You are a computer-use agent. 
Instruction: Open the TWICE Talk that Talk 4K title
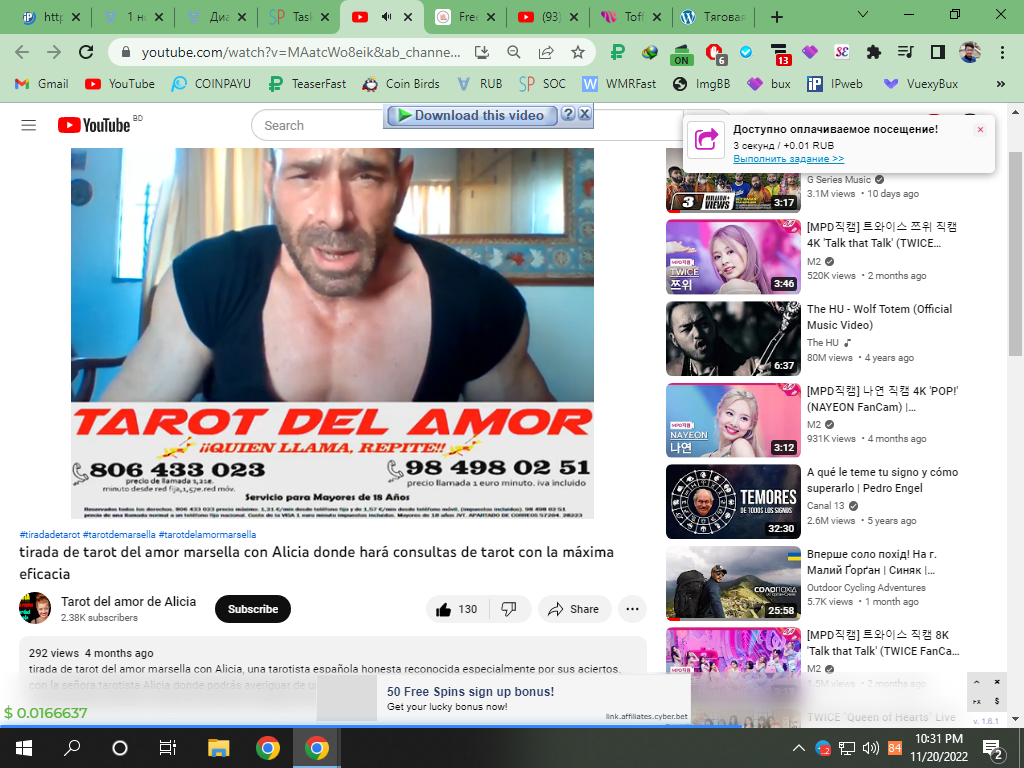(x=882, y=235)
